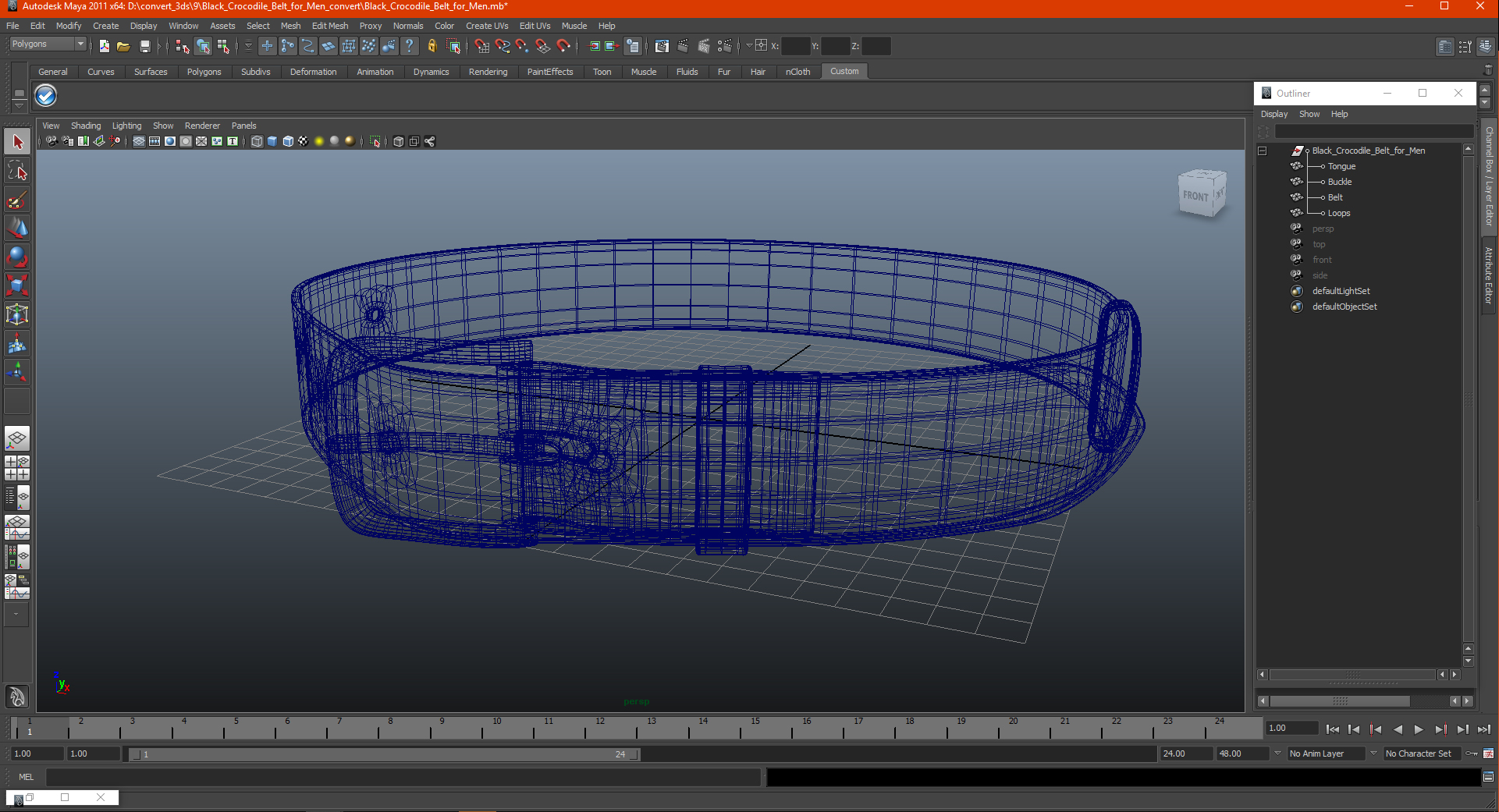The height and width of the screenshot is (812, 1499).
Task: Select the Buckle node in Outliner
Action: click(x=1340, y=182)
